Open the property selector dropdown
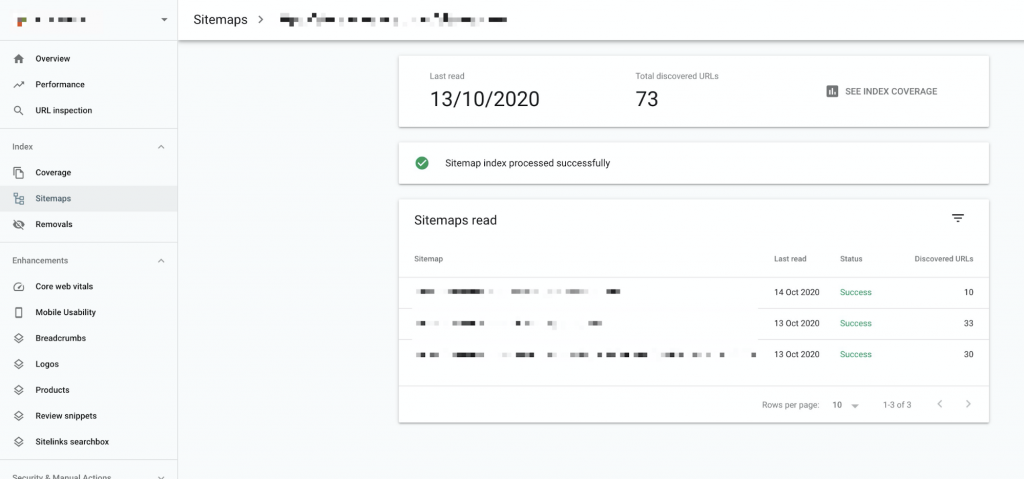 pos(164,20)
